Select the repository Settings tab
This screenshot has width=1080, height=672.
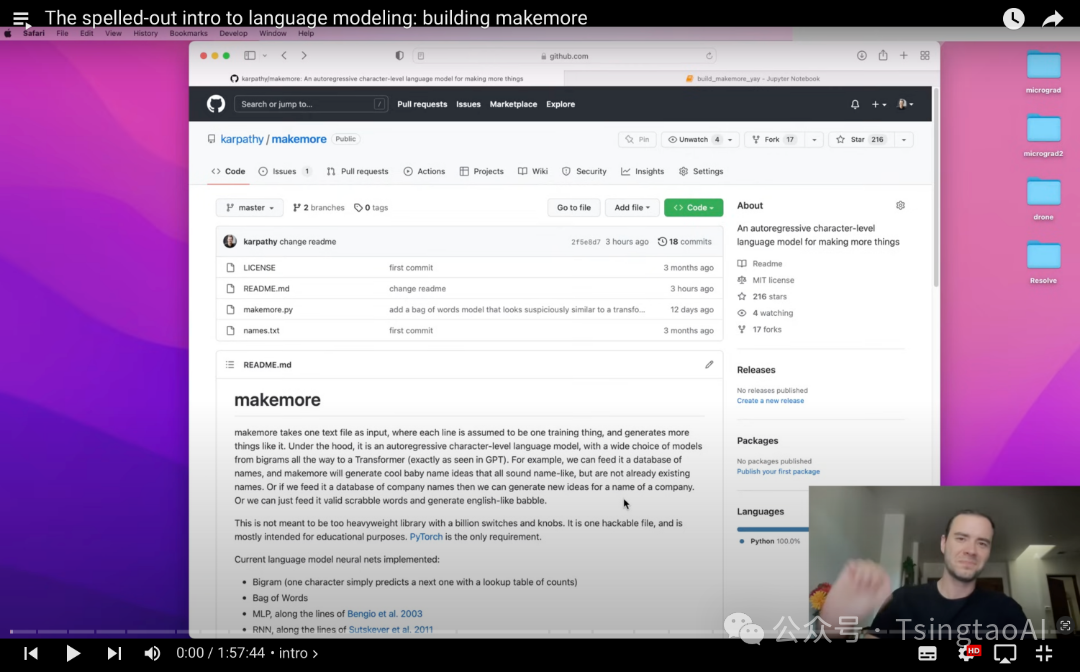tap(701, 171)
